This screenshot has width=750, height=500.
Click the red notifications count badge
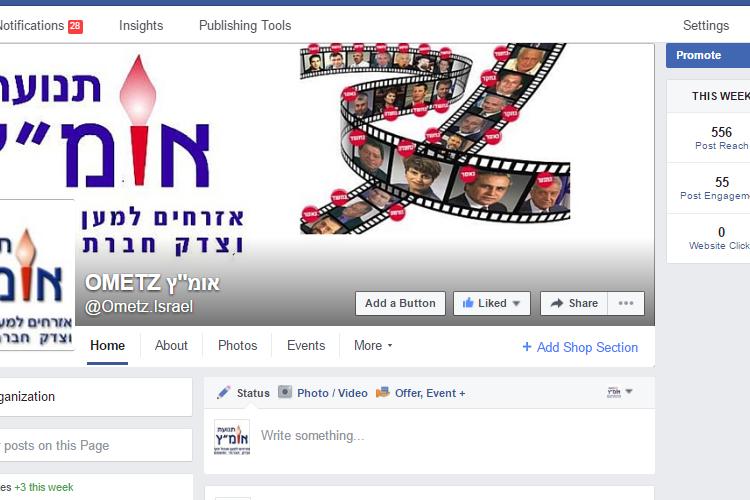click(x=75, y=26)
